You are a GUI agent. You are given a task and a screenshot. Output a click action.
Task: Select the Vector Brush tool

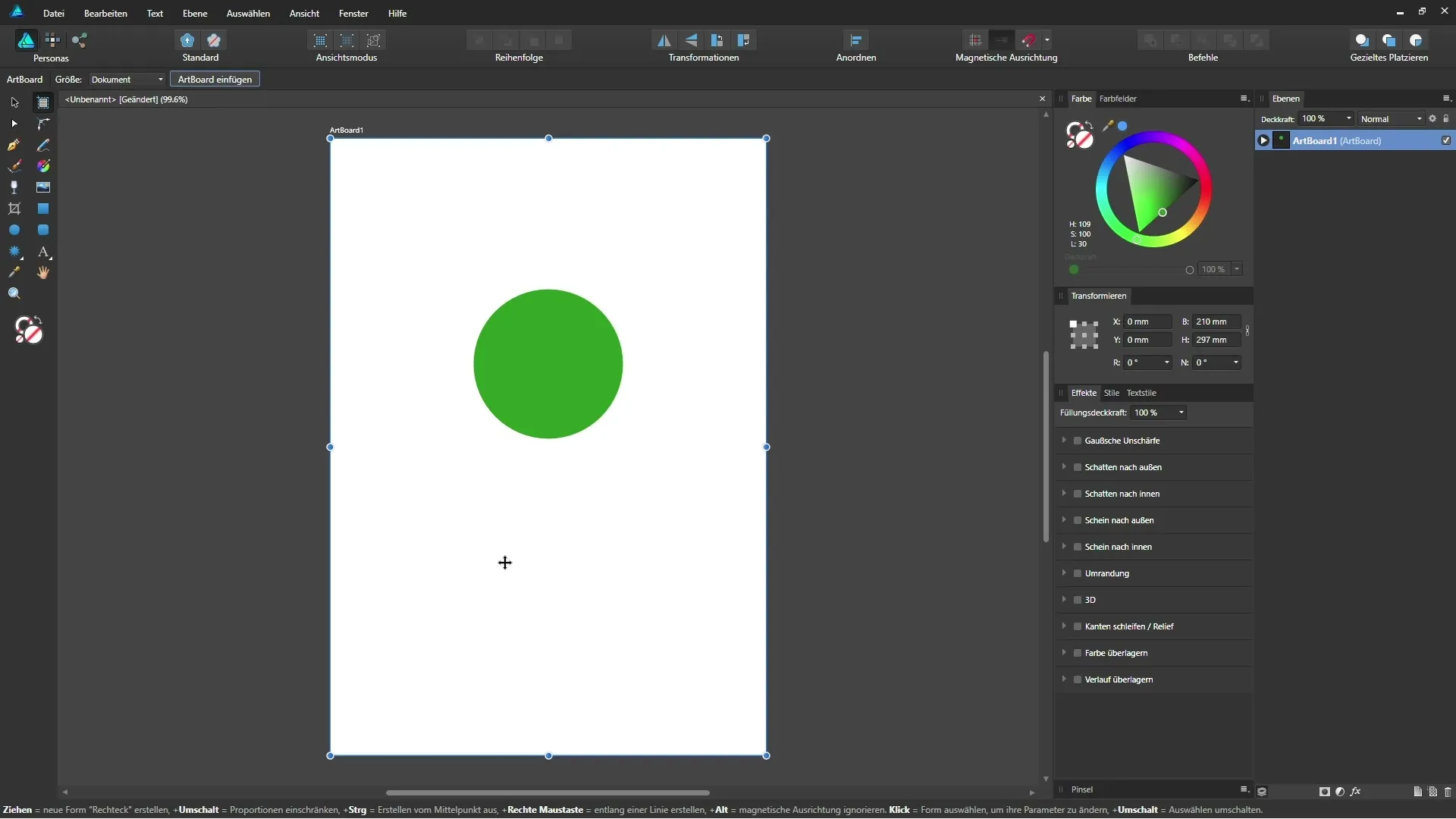pyautogui.click(x=14, y=166)
